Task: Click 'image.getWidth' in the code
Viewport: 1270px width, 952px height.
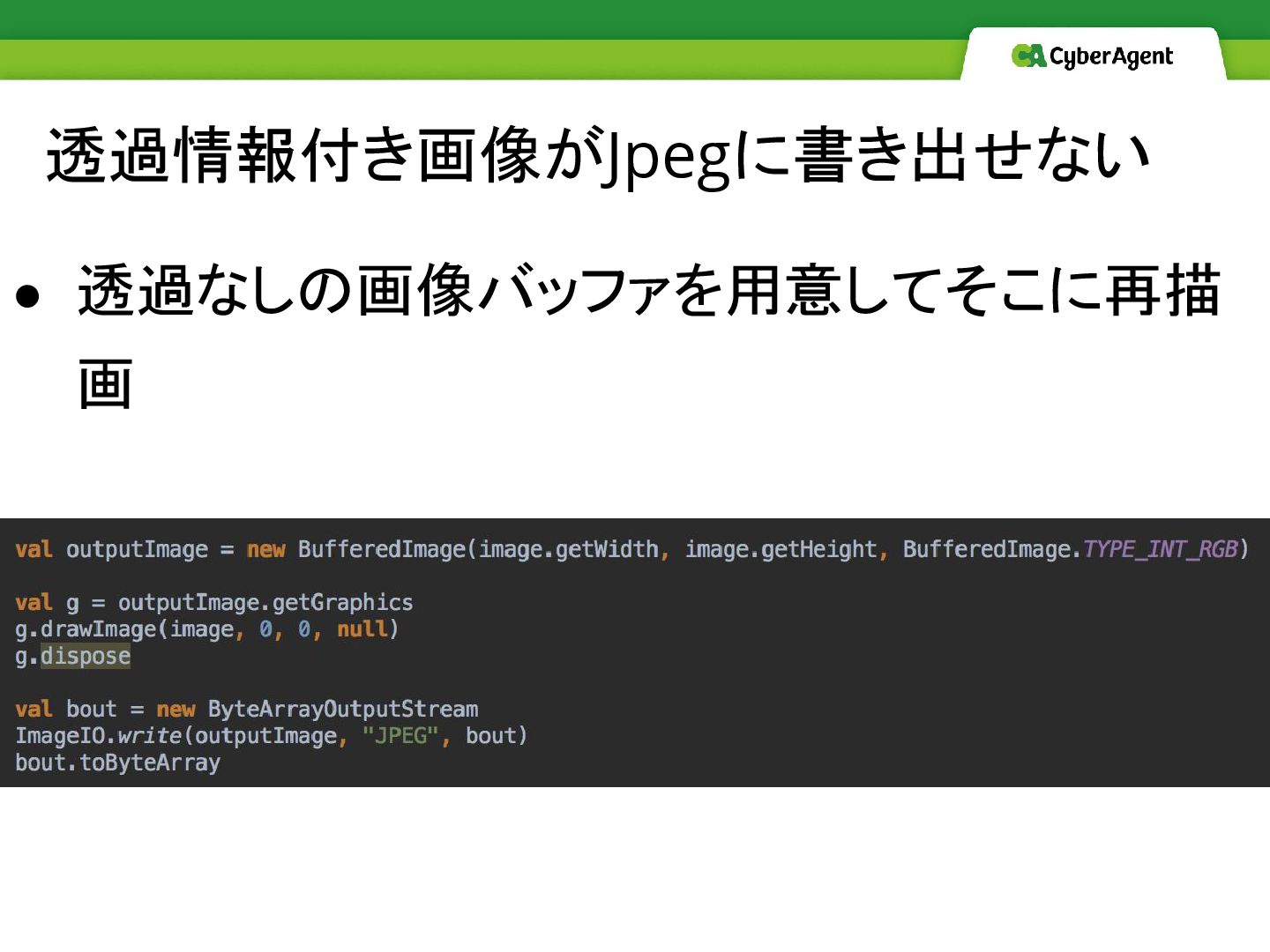Action: point(568,549)
